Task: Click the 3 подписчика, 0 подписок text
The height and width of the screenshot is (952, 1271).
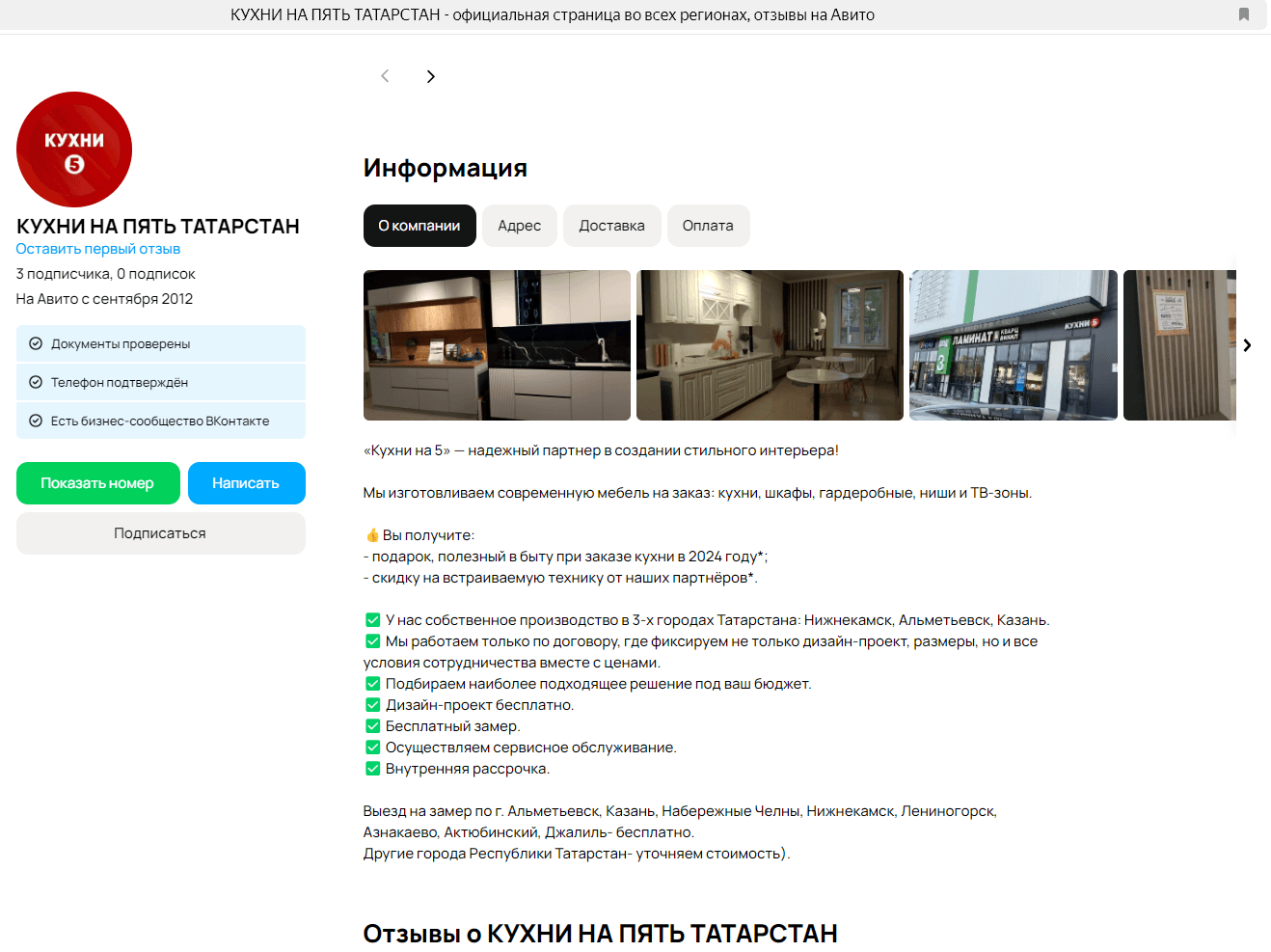Action: (106, 274)
